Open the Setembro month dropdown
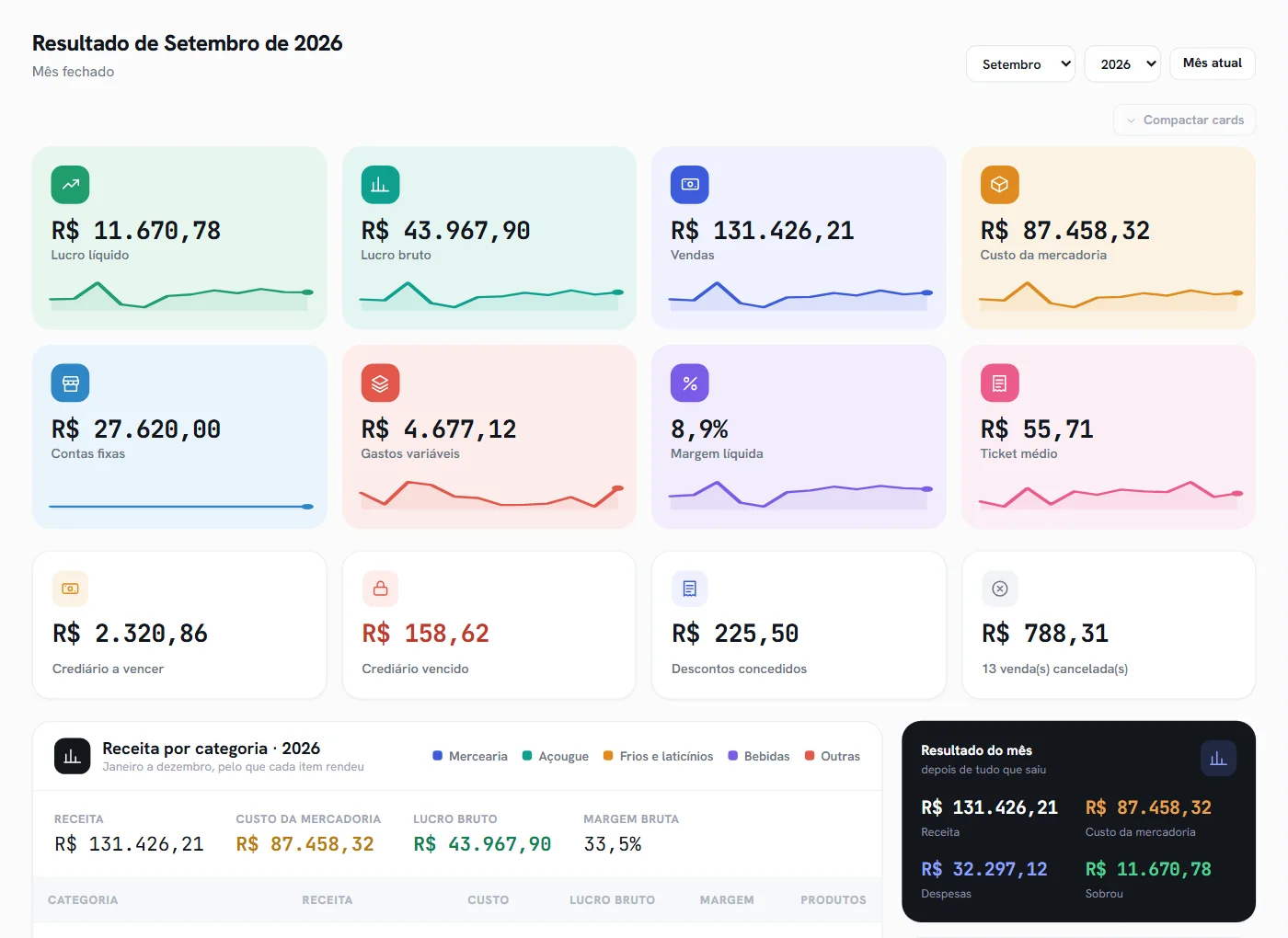The image size is (1288, 938). (x=1020, y=64)
